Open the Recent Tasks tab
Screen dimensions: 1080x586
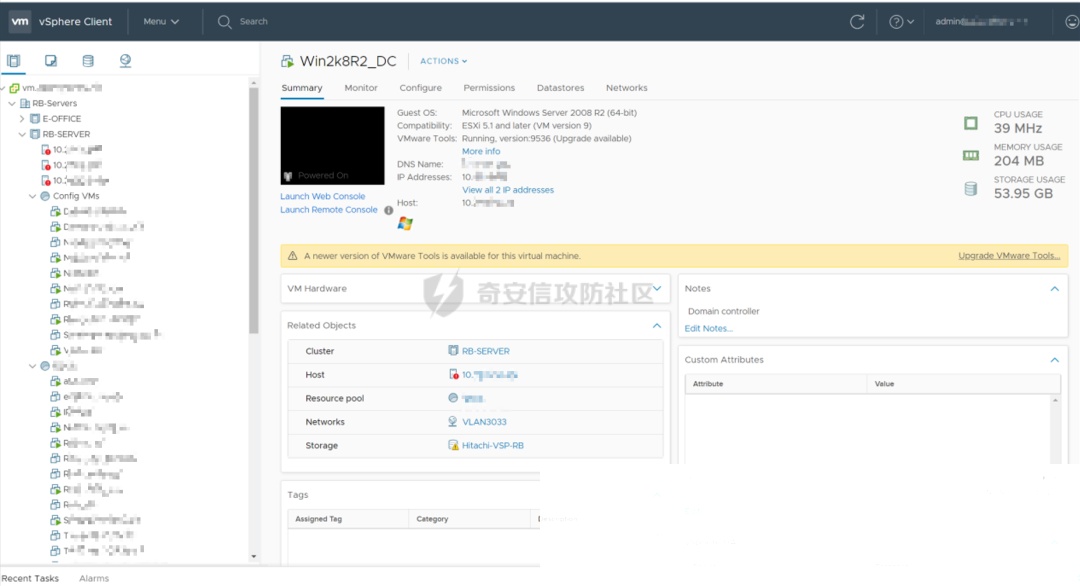30,578
